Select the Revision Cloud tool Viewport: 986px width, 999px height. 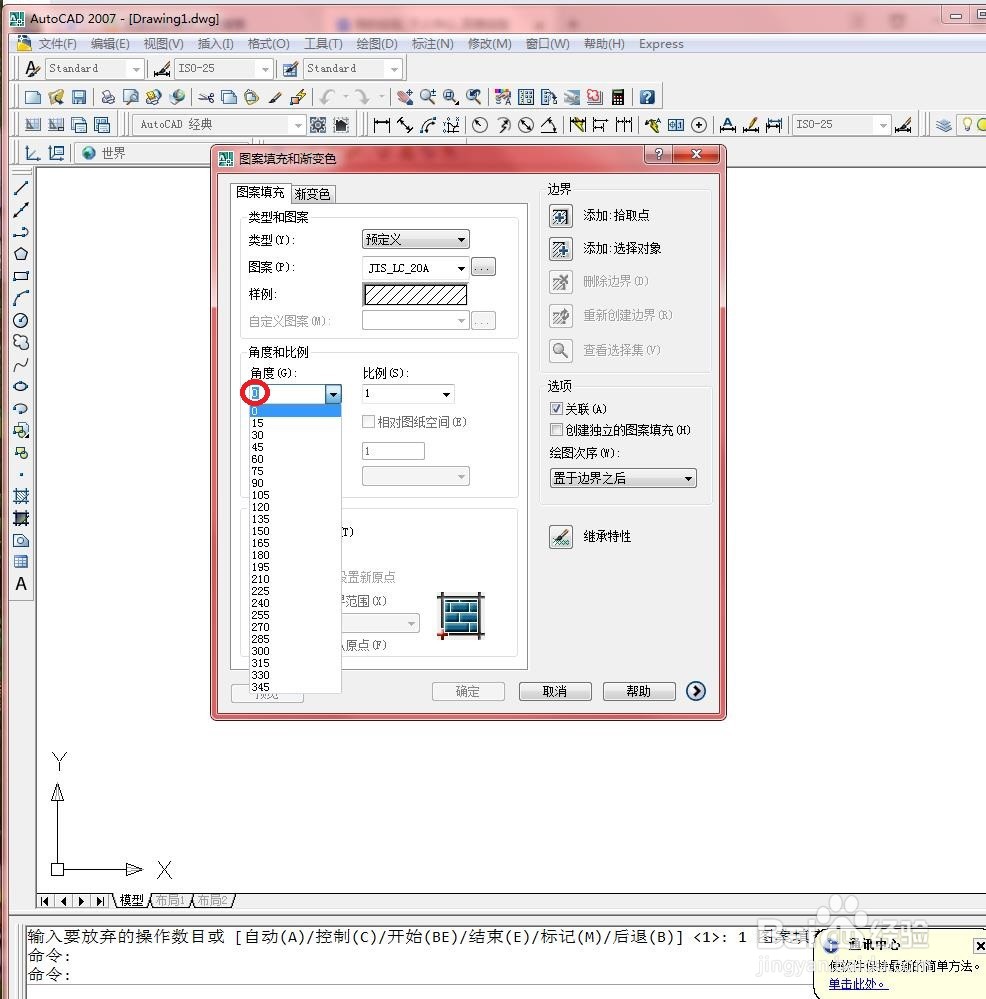21,342
